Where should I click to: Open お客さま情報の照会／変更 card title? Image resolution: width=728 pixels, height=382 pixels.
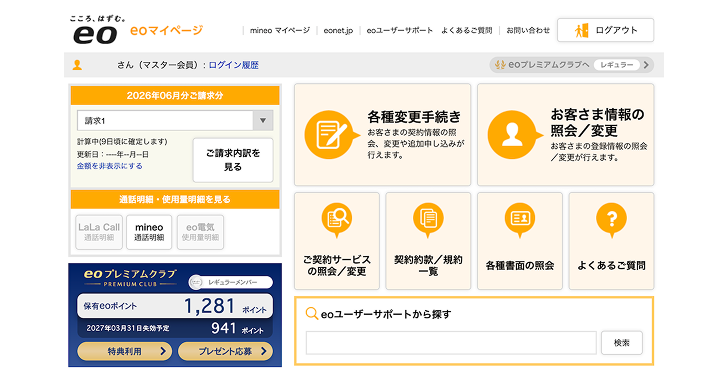click(x=597, y=123)
